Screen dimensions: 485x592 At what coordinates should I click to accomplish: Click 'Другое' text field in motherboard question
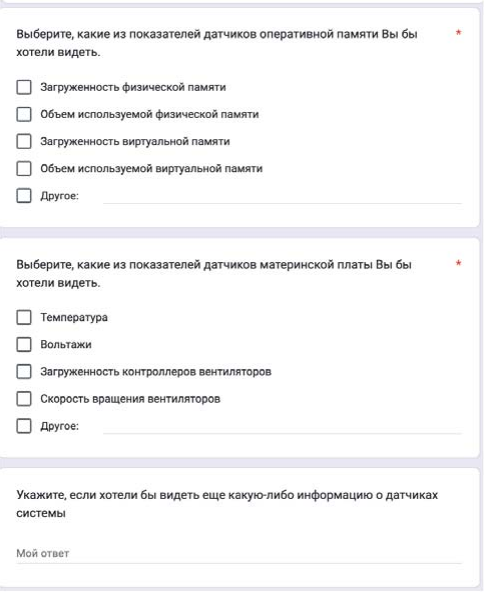[x=282, y=427]
